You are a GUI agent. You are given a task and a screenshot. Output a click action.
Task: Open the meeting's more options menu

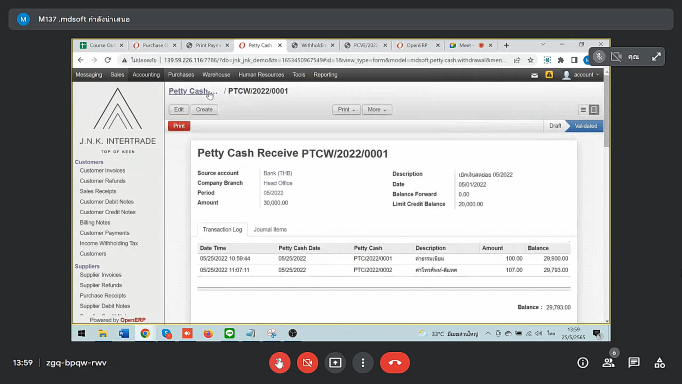pos(363,363)
